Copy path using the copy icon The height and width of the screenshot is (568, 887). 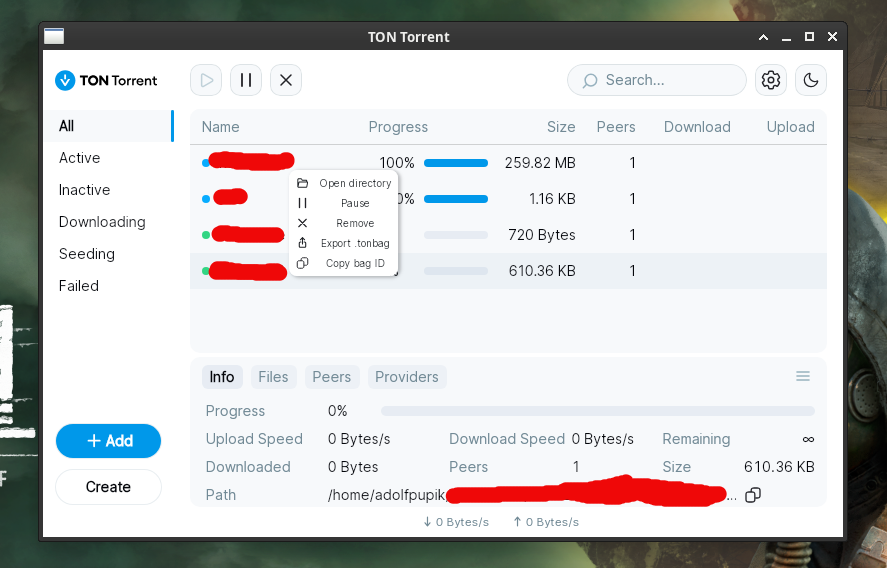click(x=754, y=495)
